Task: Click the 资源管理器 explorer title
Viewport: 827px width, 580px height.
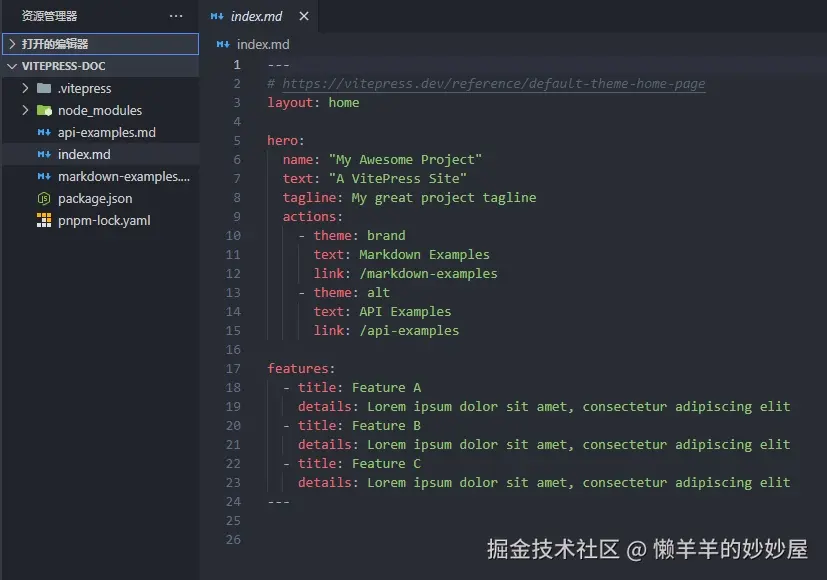Action: point(49,16)
